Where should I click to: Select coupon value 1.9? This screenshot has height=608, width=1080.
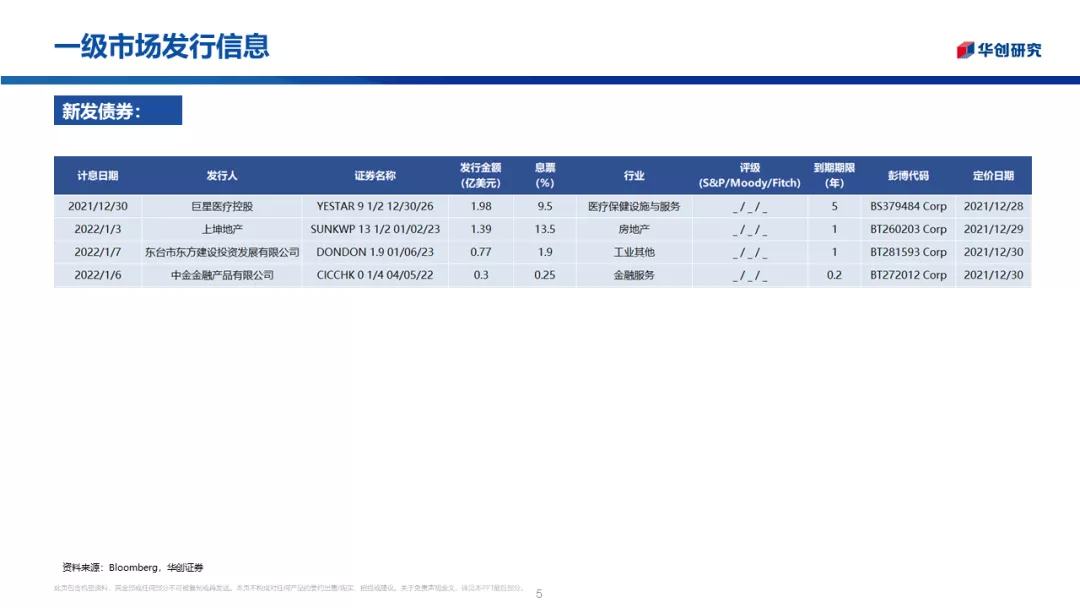[x=545, y=252]
